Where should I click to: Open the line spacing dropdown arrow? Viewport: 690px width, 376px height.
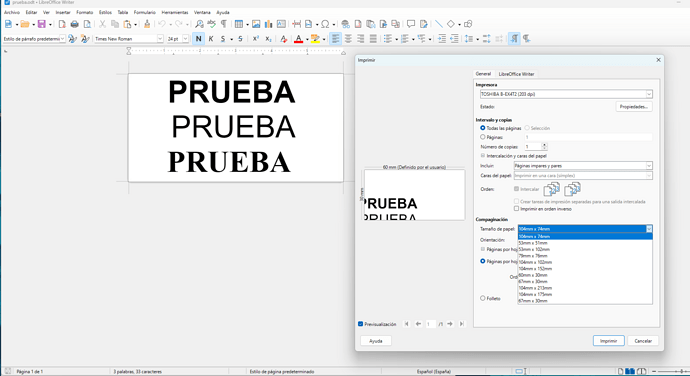point(477,39)
